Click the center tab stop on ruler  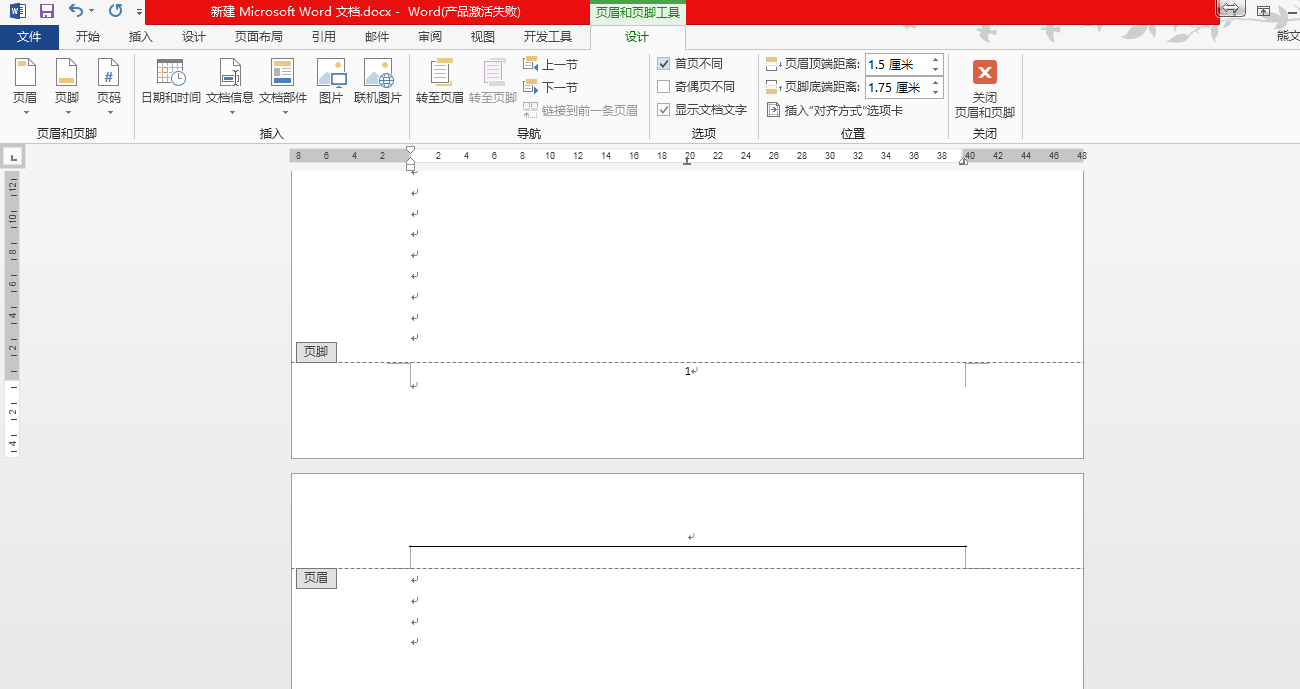[688, 160]
